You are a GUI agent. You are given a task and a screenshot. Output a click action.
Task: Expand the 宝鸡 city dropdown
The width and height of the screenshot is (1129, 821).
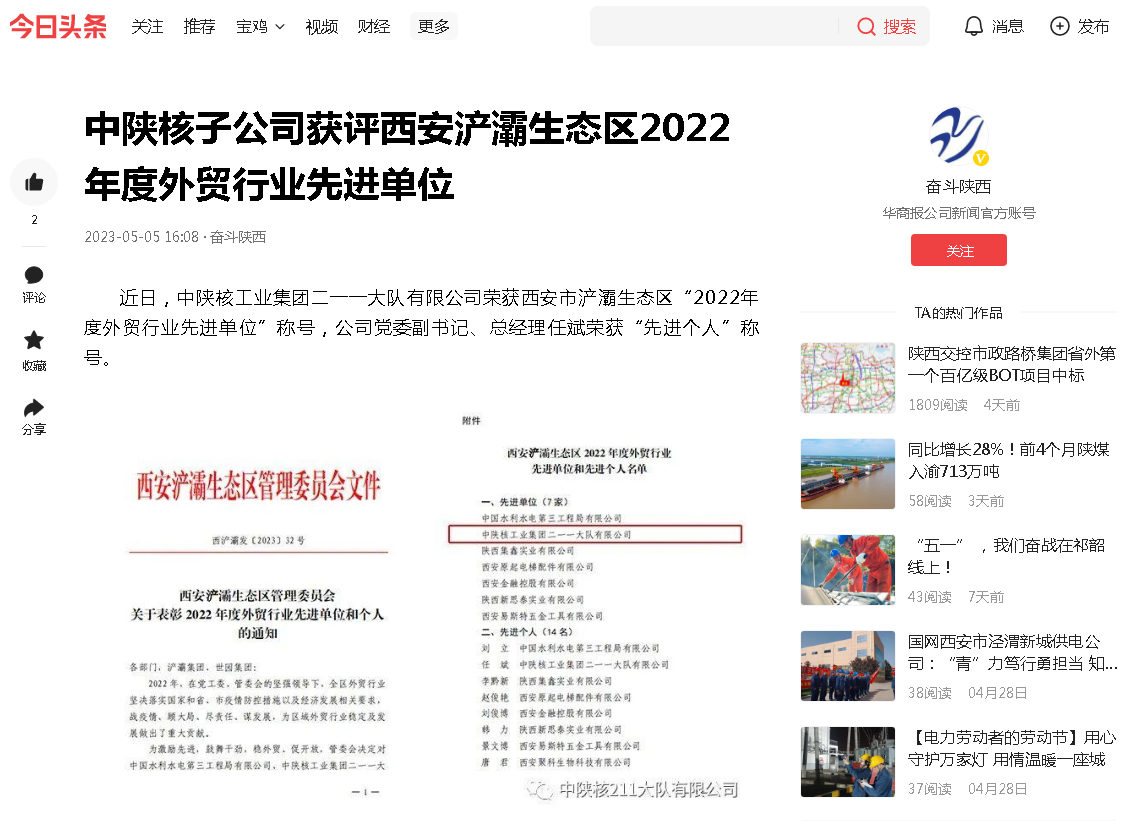[260, 26]
